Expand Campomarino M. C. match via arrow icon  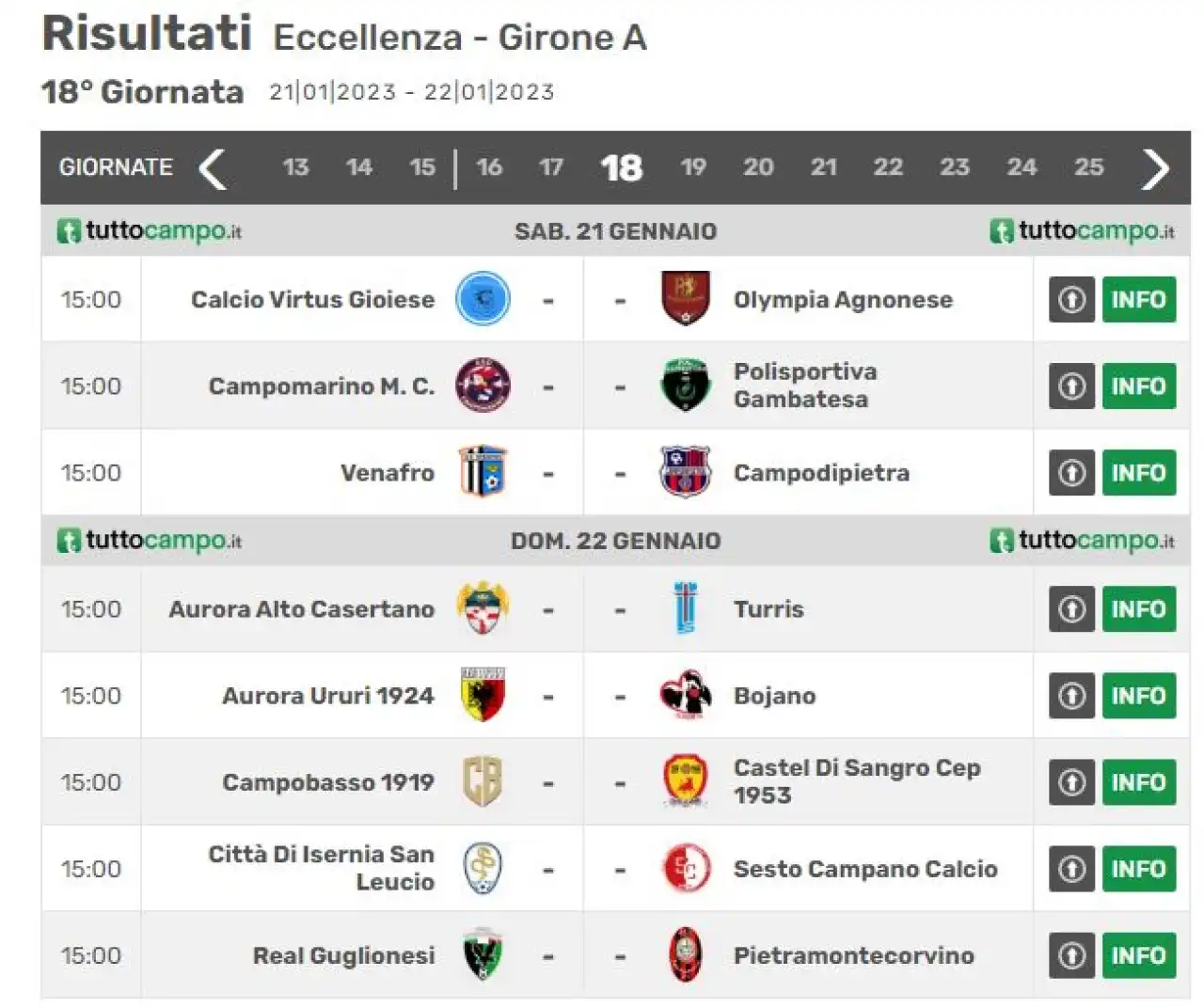1071,386
